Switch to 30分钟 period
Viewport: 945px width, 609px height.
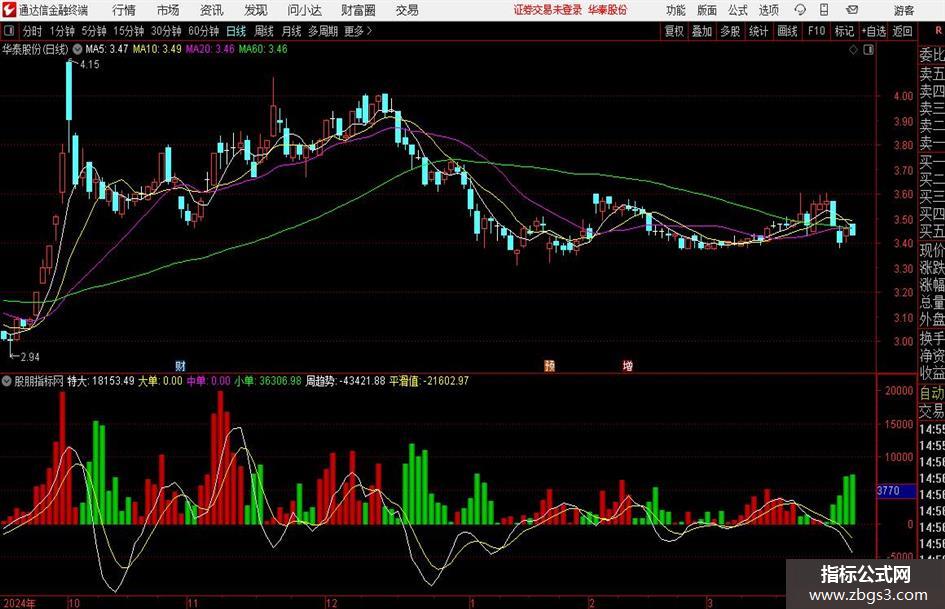(166, 31)
